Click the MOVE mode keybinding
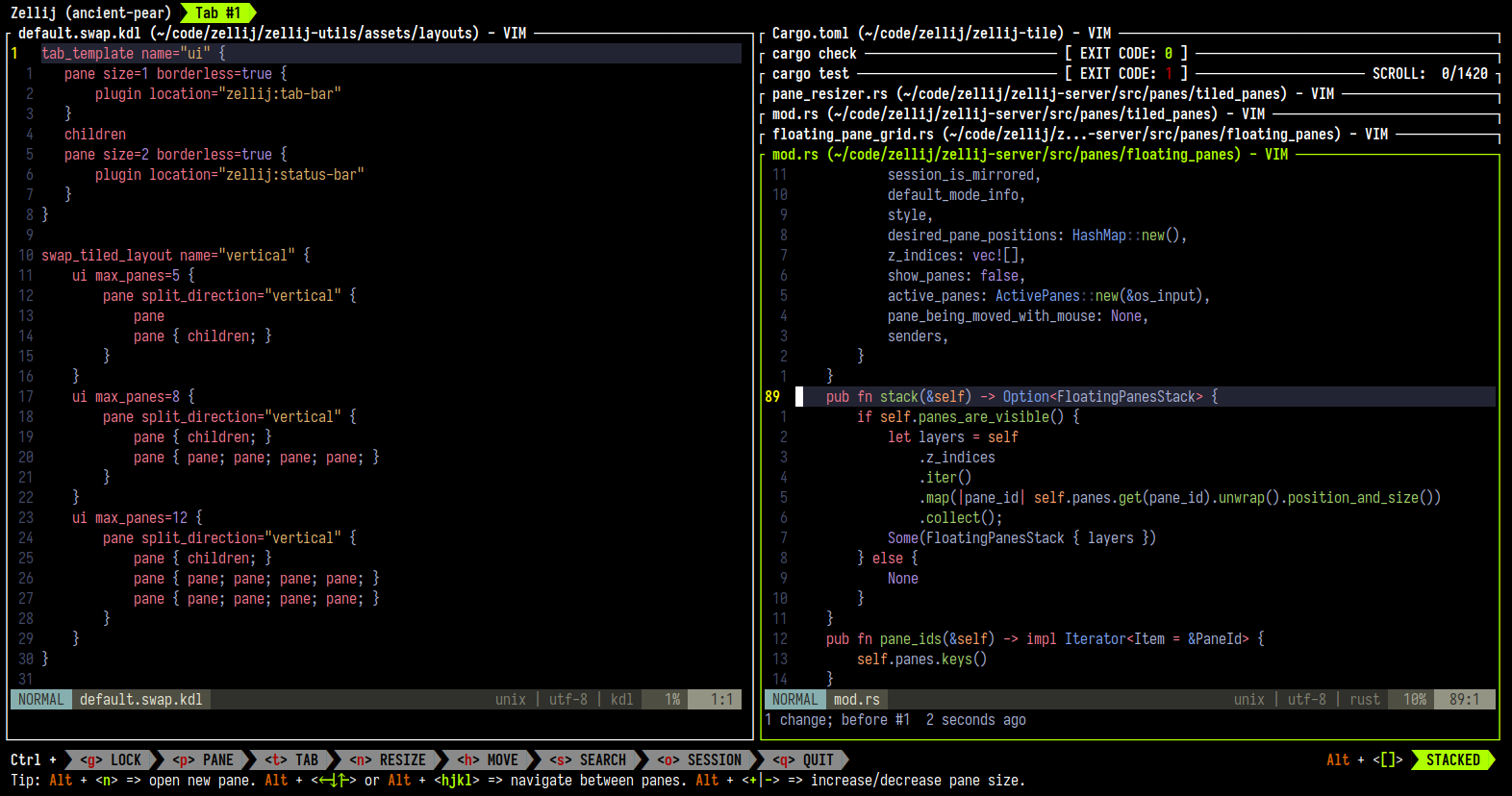This screenshot has width=1512, height=796. pos(488,759)
